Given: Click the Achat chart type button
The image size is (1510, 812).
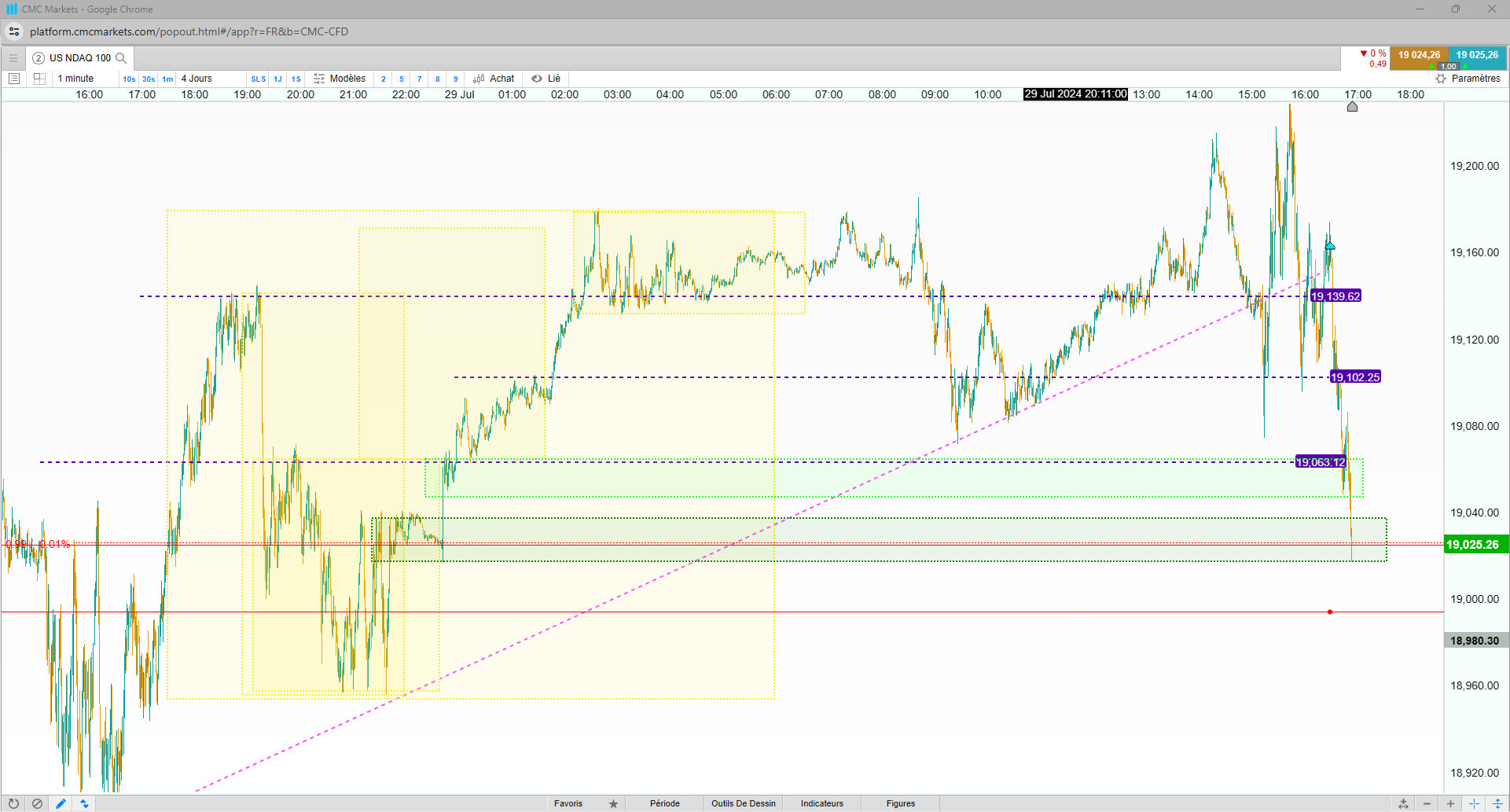Looking at the screenshot, I should point(494,79).
